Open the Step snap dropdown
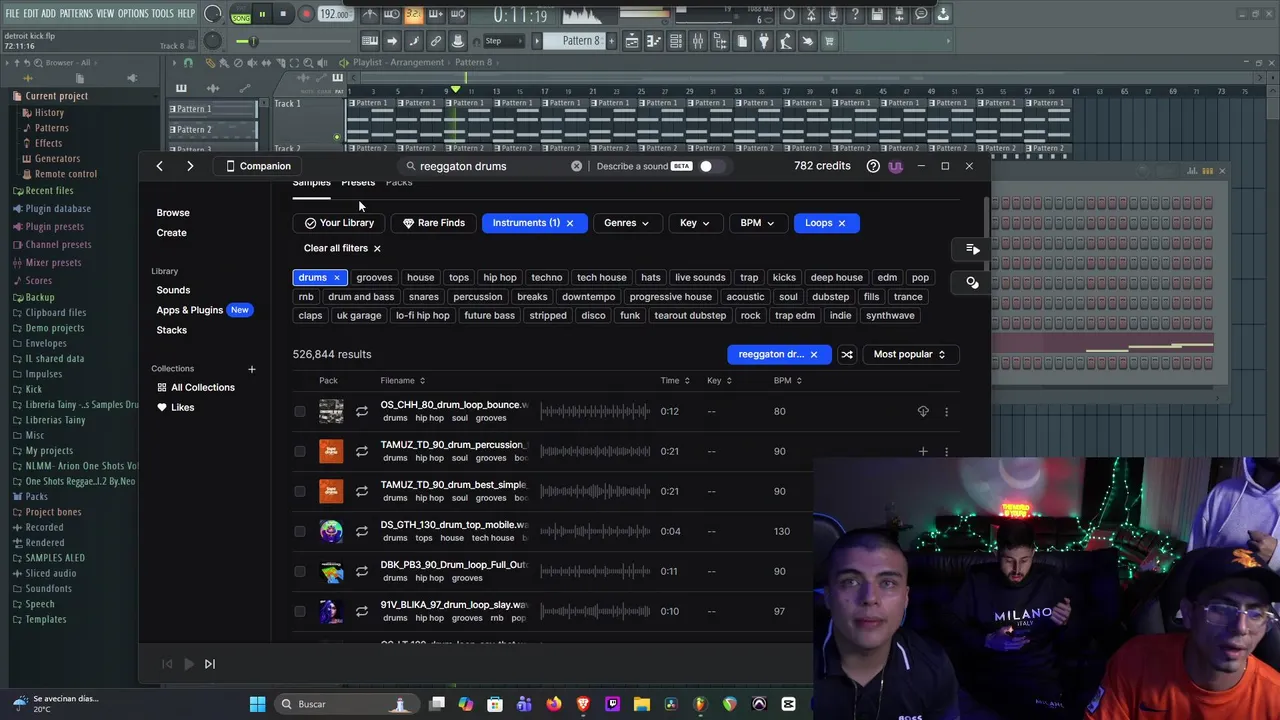The width and height of the screenshot is (1280, 720). click(505, 41)
